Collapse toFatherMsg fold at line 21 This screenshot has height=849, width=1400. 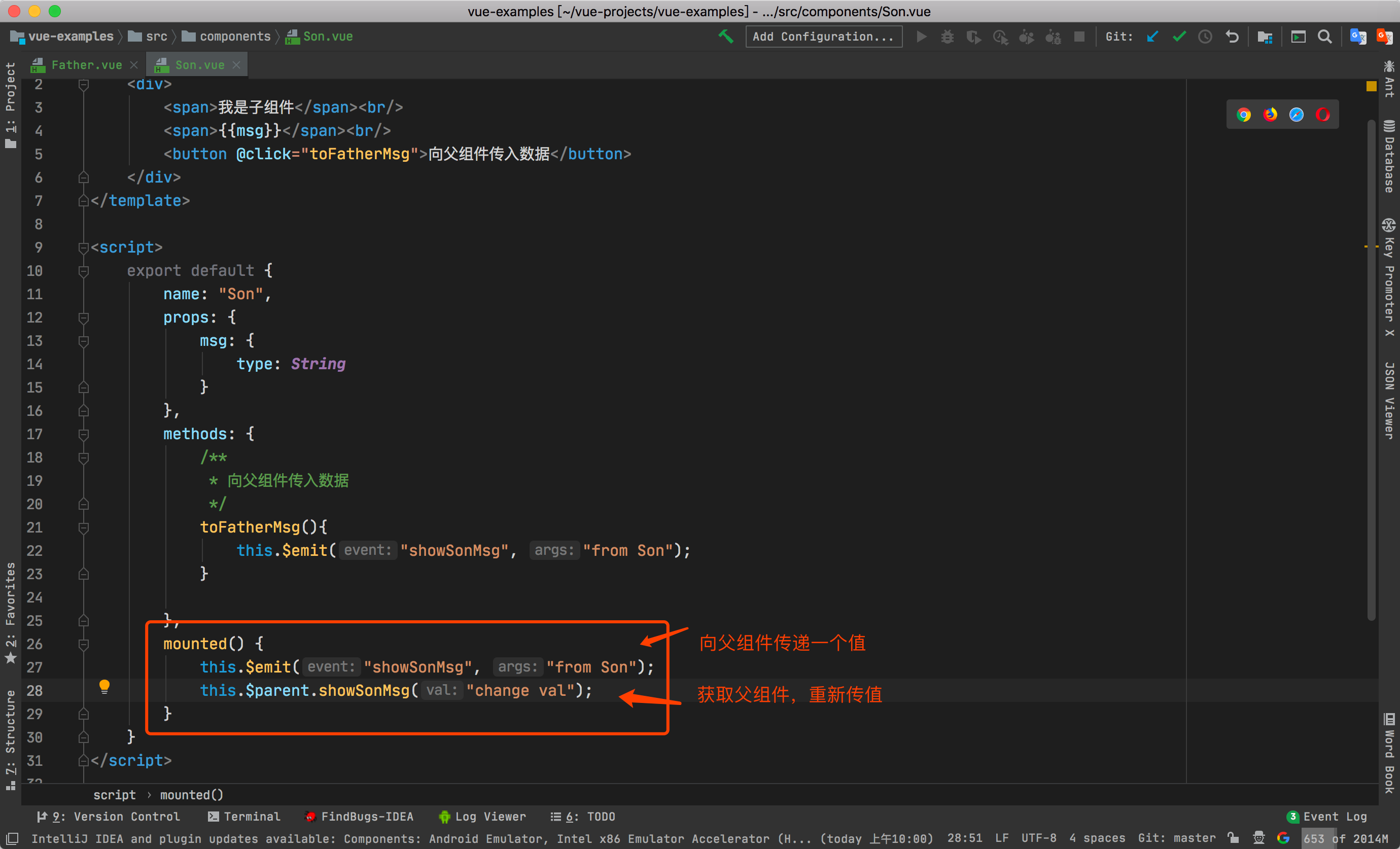click(x=83, y=527)
